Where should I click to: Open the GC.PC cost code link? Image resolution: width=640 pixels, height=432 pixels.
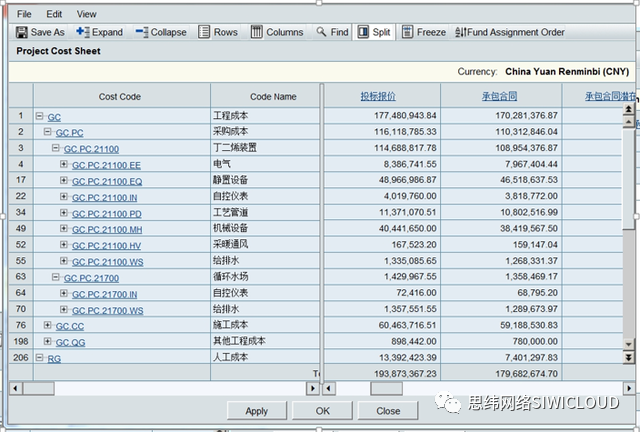point(69,133)
